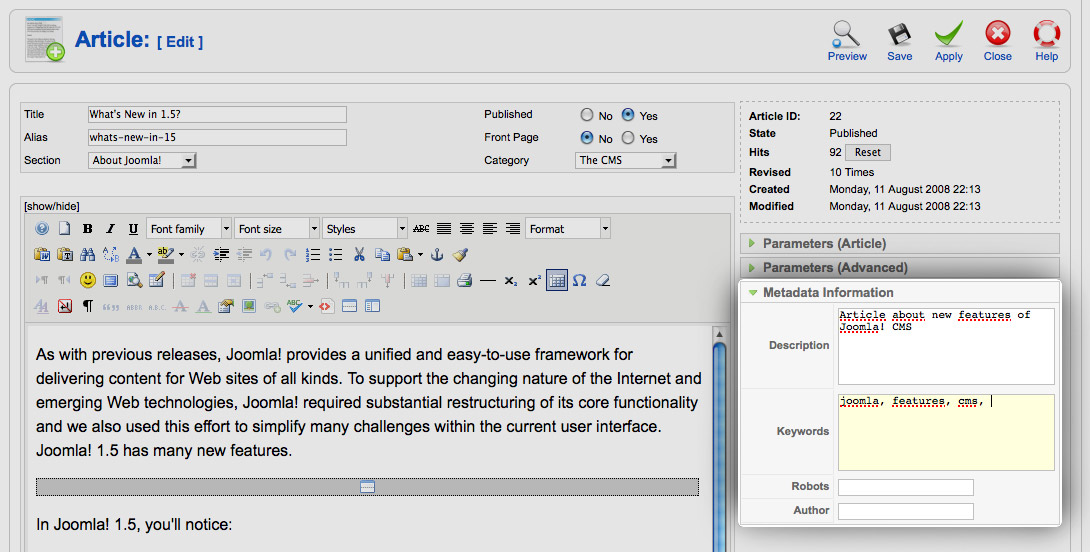Apply strikethrough formatting

421,229
